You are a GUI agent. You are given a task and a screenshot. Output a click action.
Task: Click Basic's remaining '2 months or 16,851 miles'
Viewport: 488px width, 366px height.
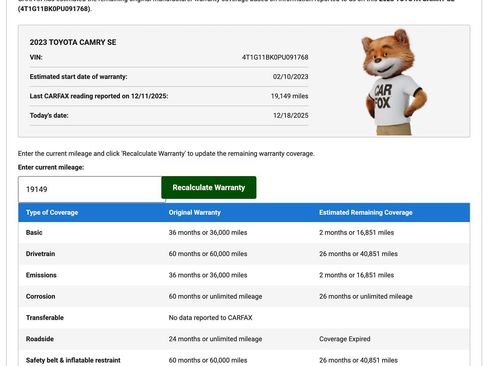tap(356, 232)
